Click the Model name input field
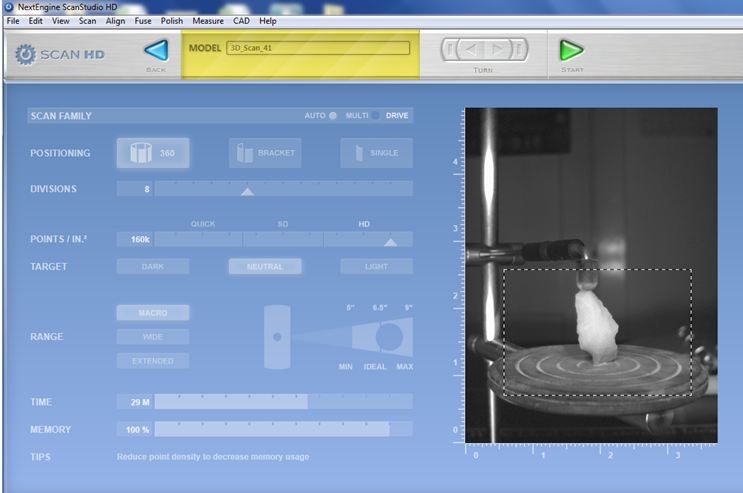Viewport: 743px width, 493px height. point(318,48)
